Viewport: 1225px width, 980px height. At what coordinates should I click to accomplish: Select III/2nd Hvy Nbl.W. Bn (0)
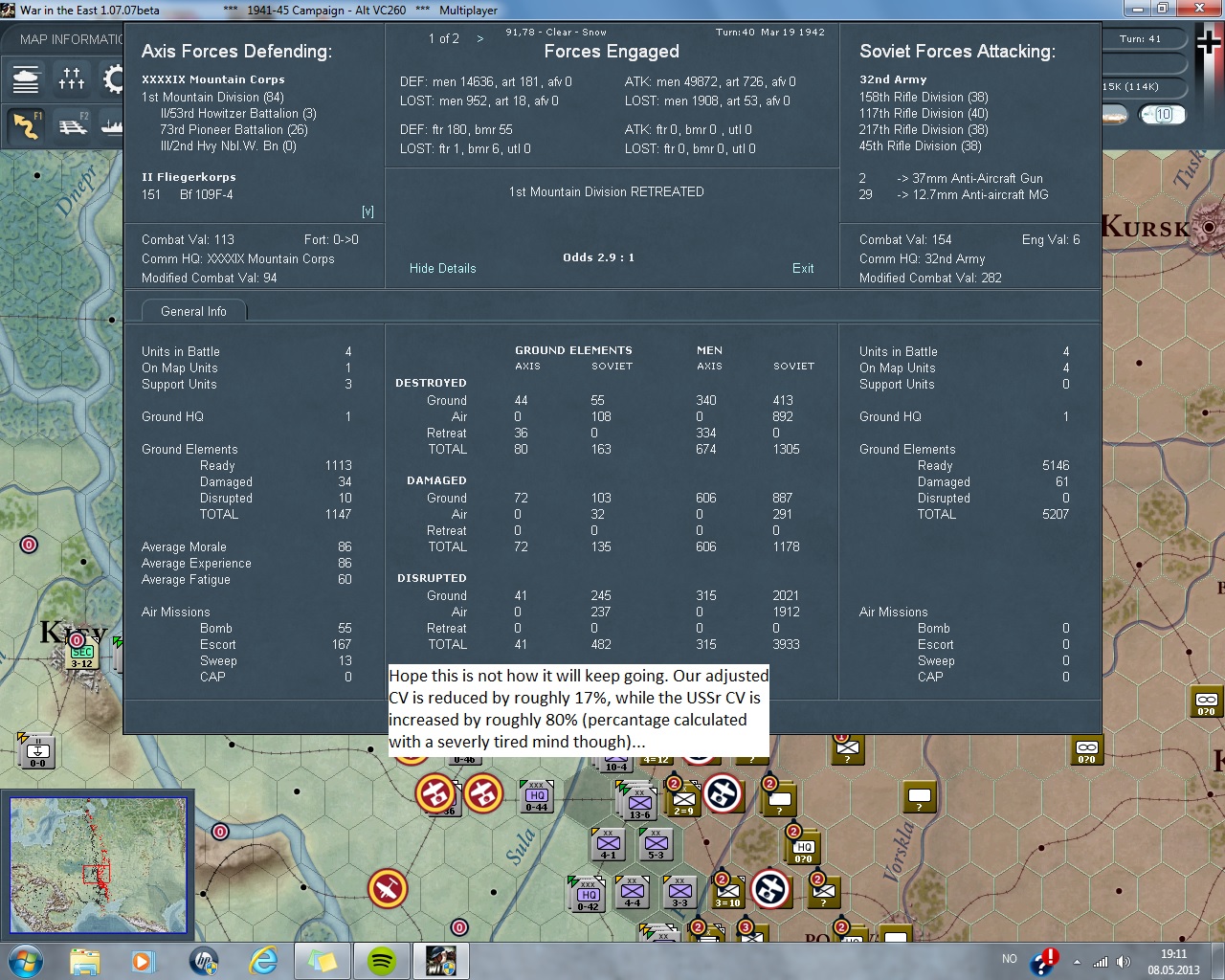click(x=228, y=146)
